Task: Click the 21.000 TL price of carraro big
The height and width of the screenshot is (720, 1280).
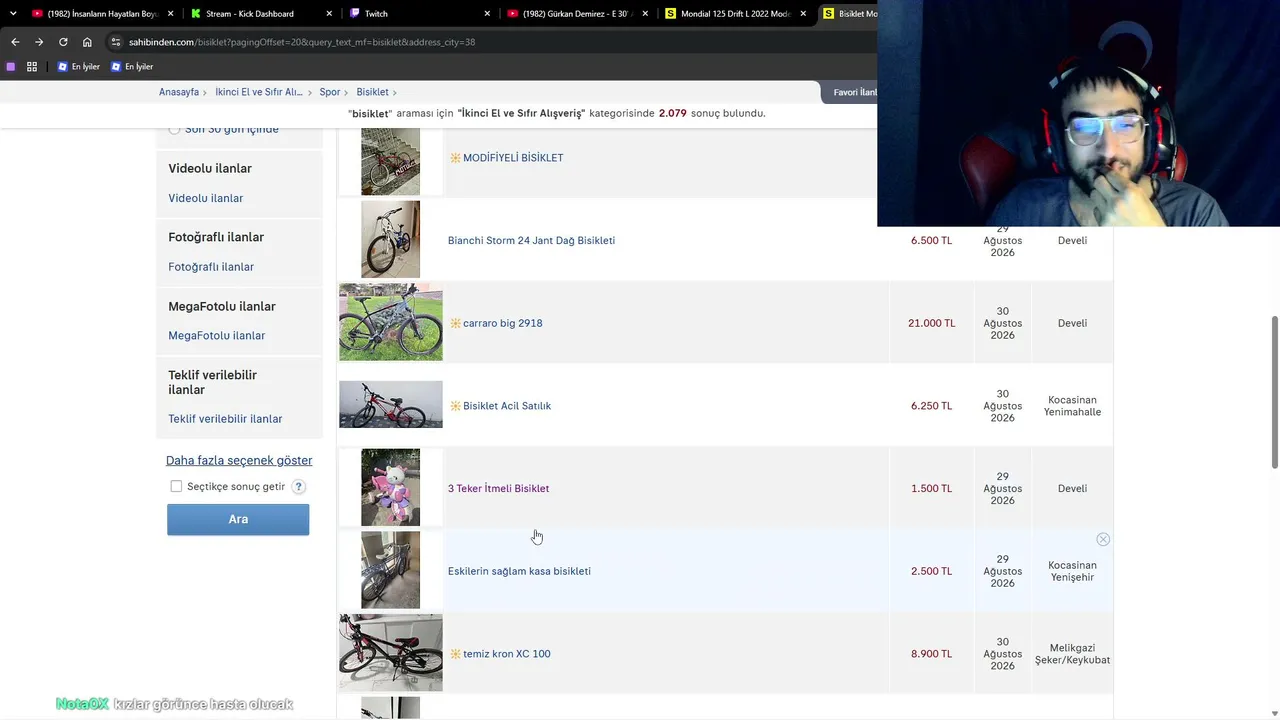Action: (x=932, y=324)
